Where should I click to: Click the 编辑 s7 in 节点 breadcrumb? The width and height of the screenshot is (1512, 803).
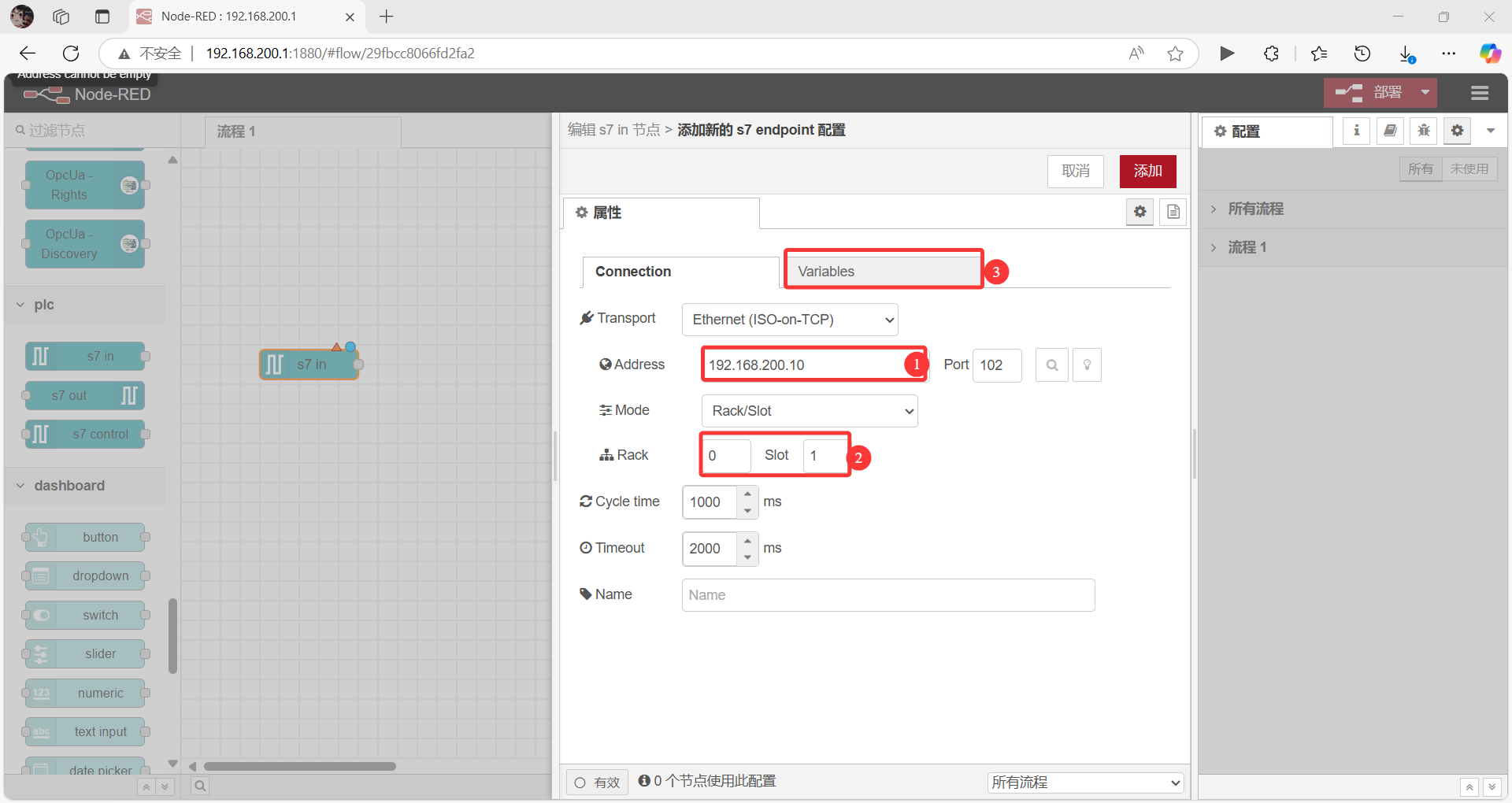(x=613, y=130)
